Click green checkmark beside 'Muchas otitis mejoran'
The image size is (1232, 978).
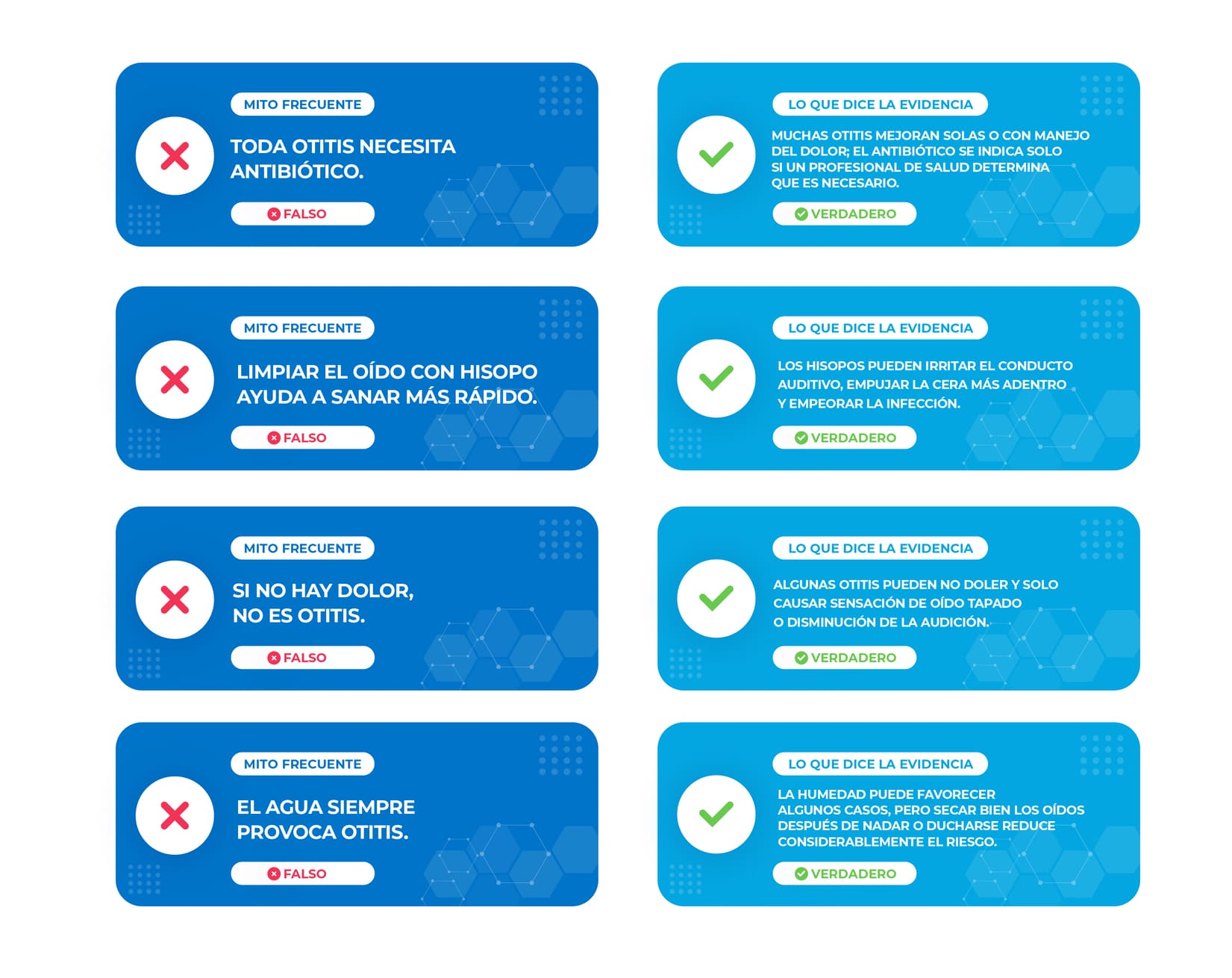[716, 155]
